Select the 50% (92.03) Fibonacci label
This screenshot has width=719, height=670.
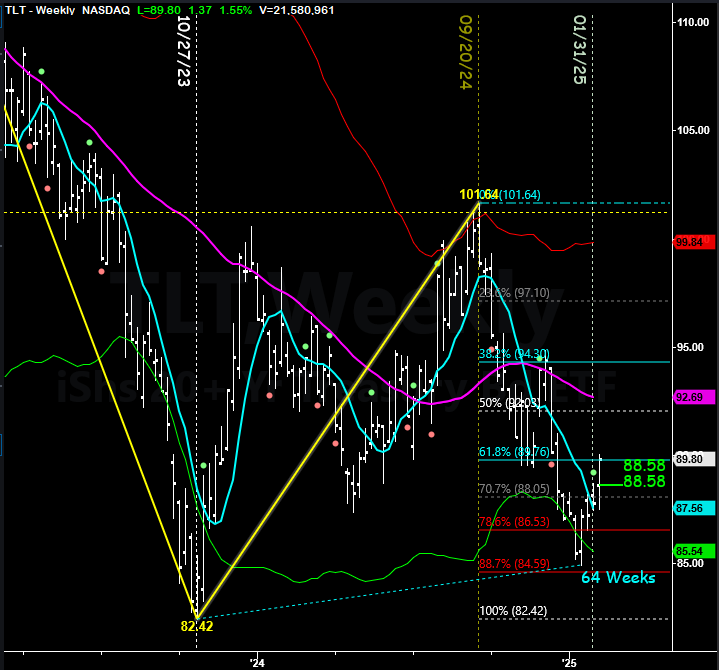(x=510, y=403)
